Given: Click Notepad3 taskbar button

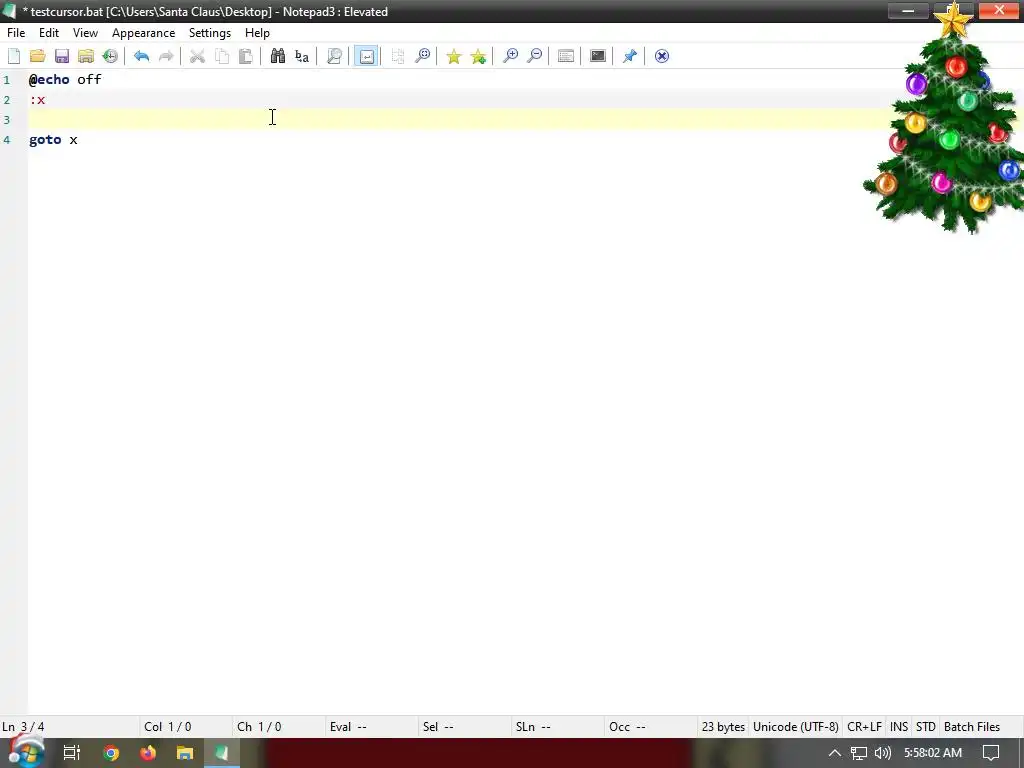Looking at the screenshot, I should point(222,753).
